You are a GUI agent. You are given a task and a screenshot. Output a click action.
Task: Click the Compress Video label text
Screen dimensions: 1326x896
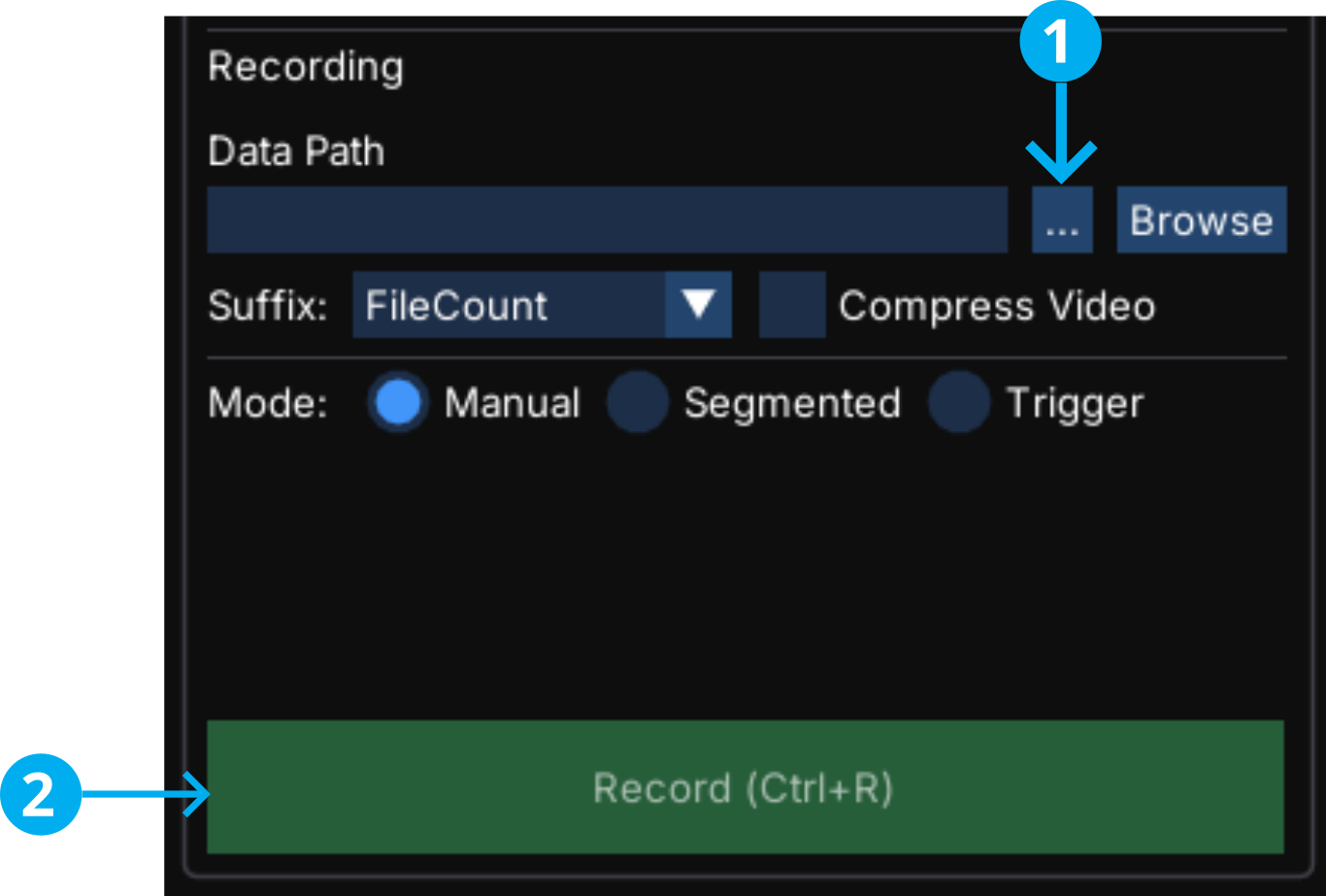[x=997, y=306]
